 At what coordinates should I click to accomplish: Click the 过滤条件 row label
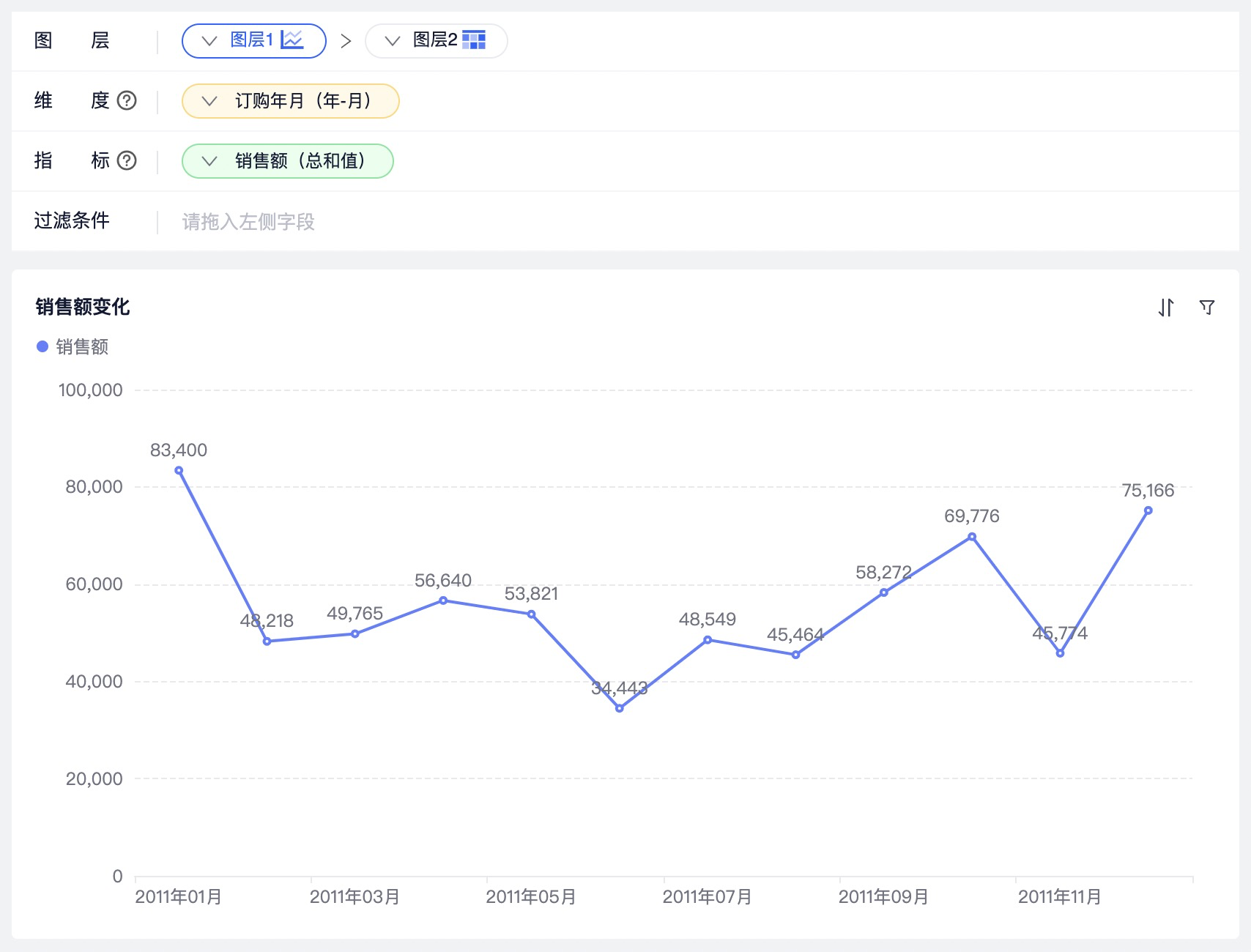tap(72, 220)
